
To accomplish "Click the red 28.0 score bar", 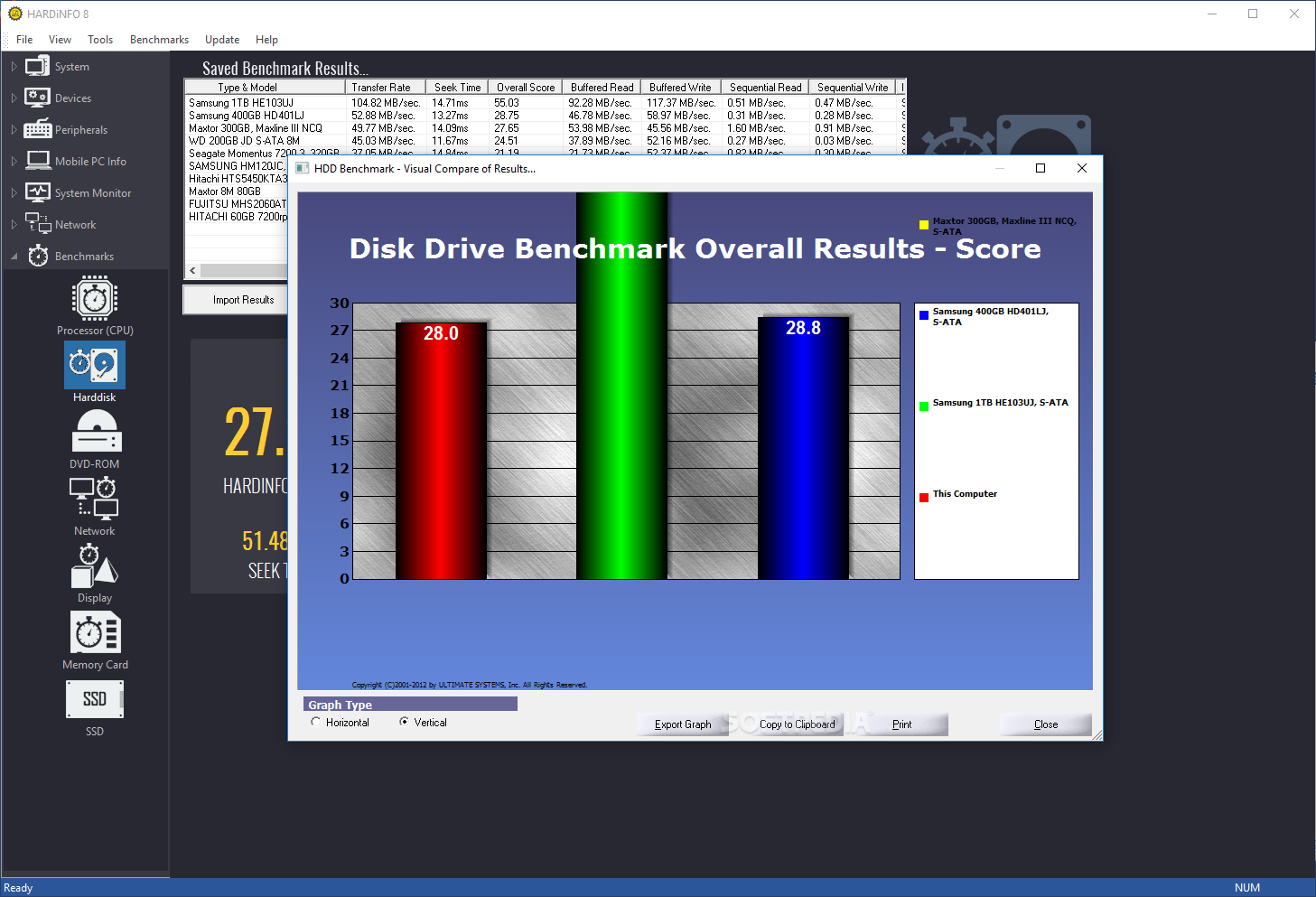I will pos(442,451).
